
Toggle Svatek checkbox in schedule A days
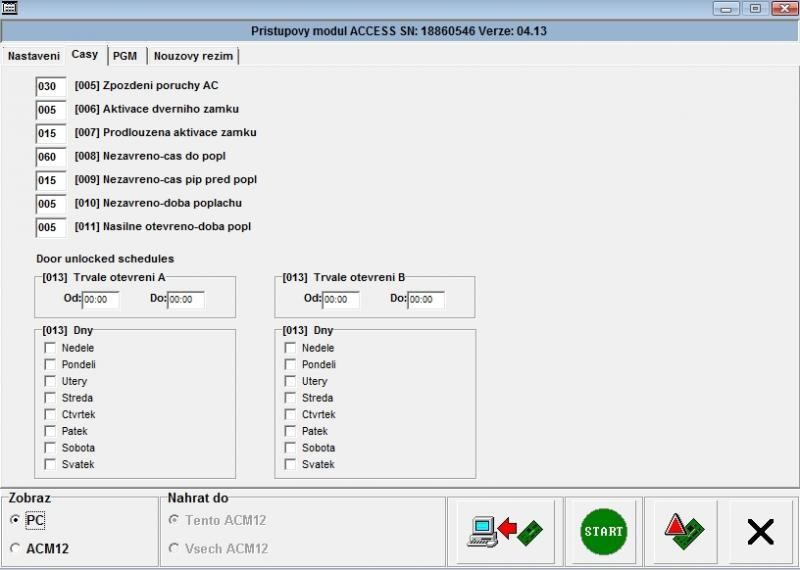pos(50,465)
